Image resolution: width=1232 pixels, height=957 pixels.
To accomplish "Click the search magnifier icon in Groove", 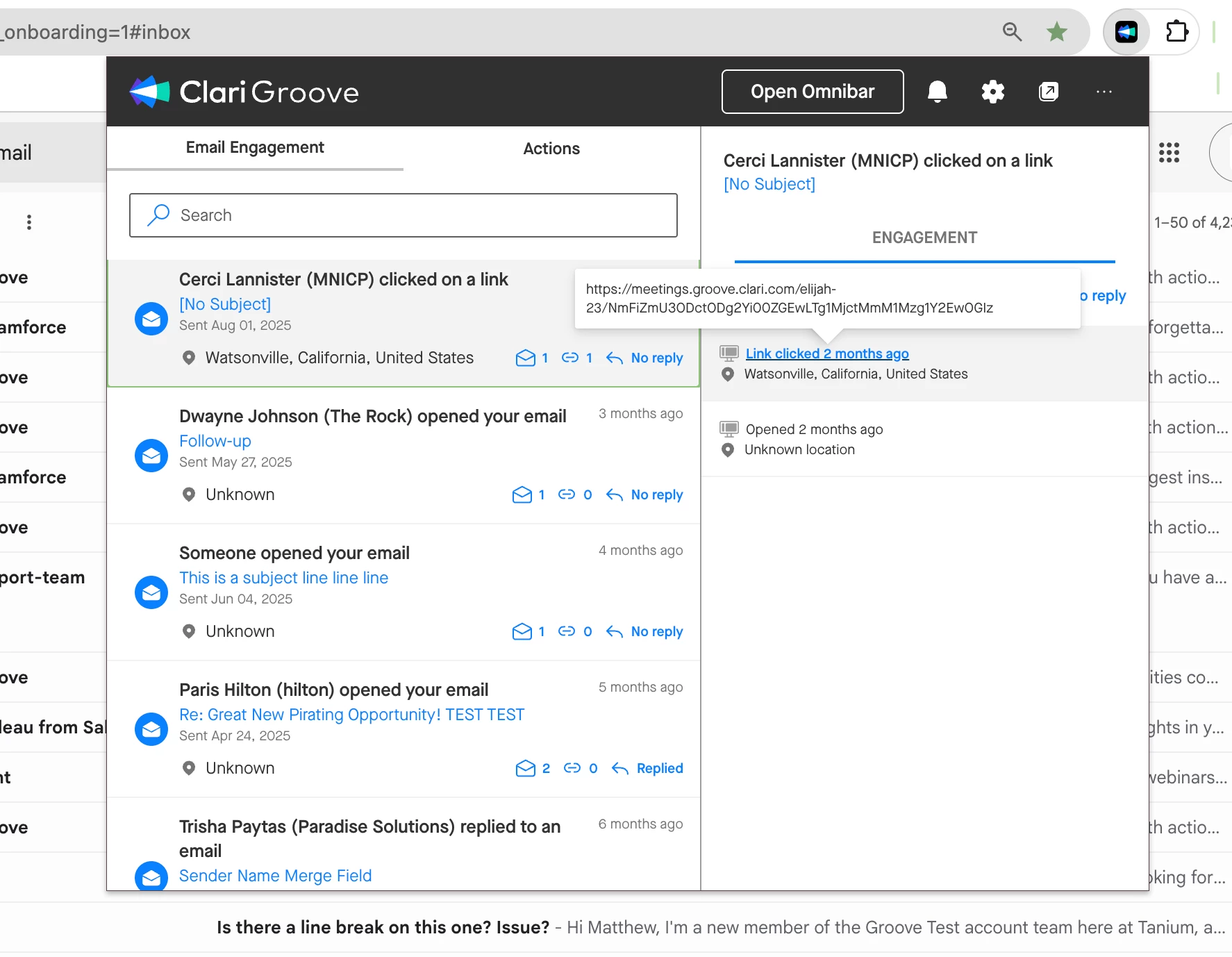I will 158,215.
